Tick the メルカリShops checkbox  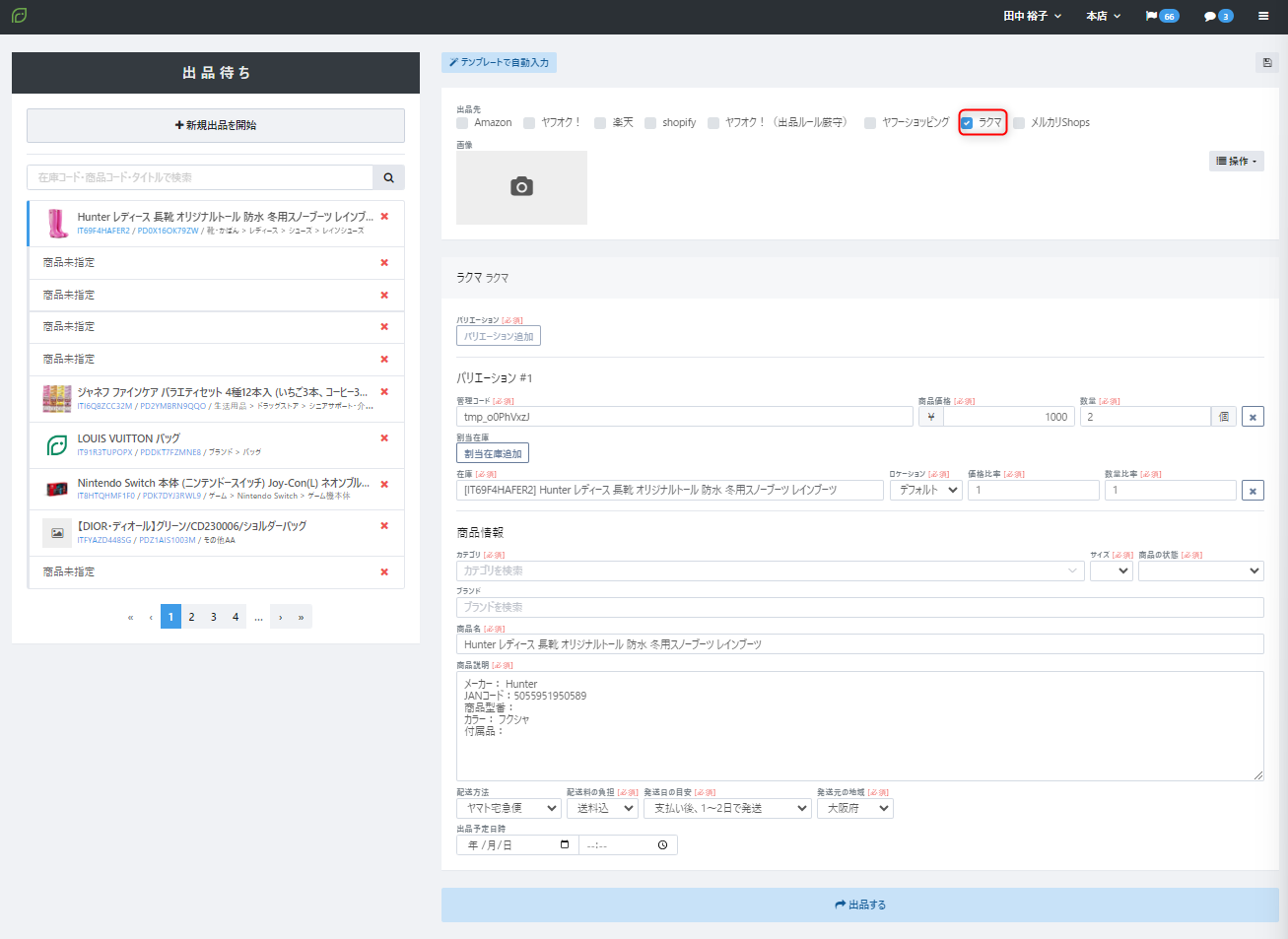coord(1019,123)
